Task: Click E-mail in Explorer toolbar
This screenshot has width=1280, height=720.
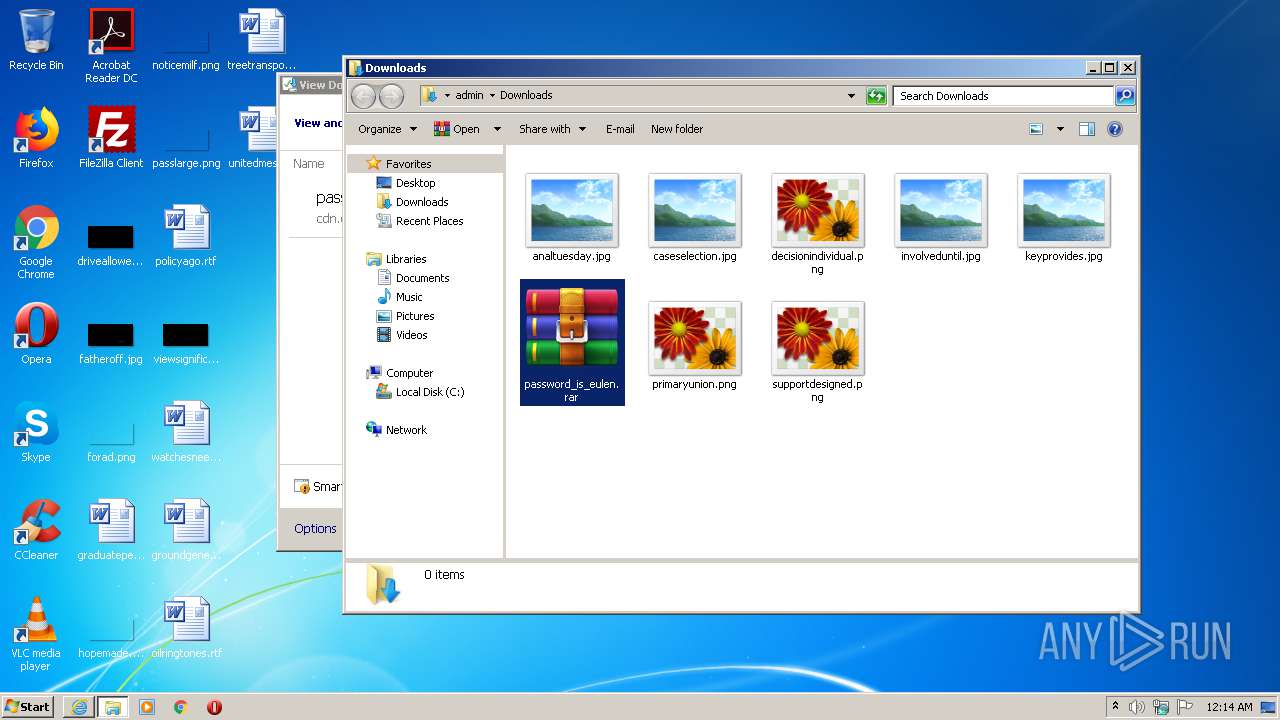Action: pyautogui.click(x=620, y=129)
